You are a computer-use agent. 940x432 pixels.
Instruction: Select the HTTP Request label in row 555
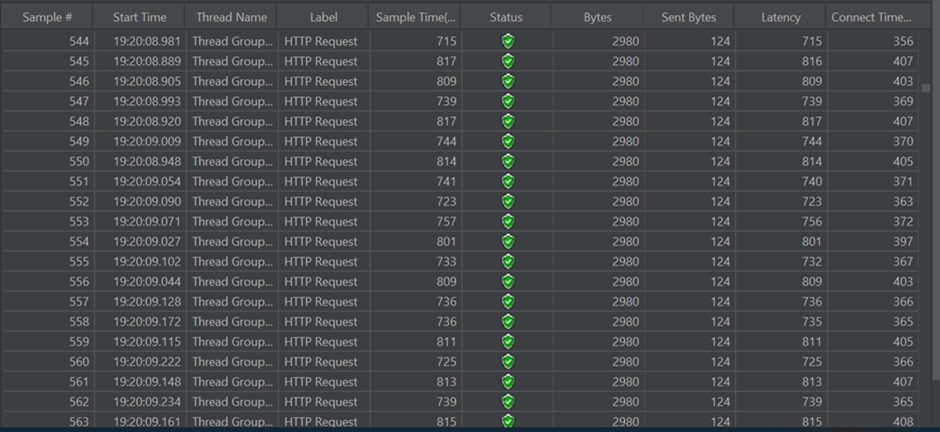[x=321, y=261]
